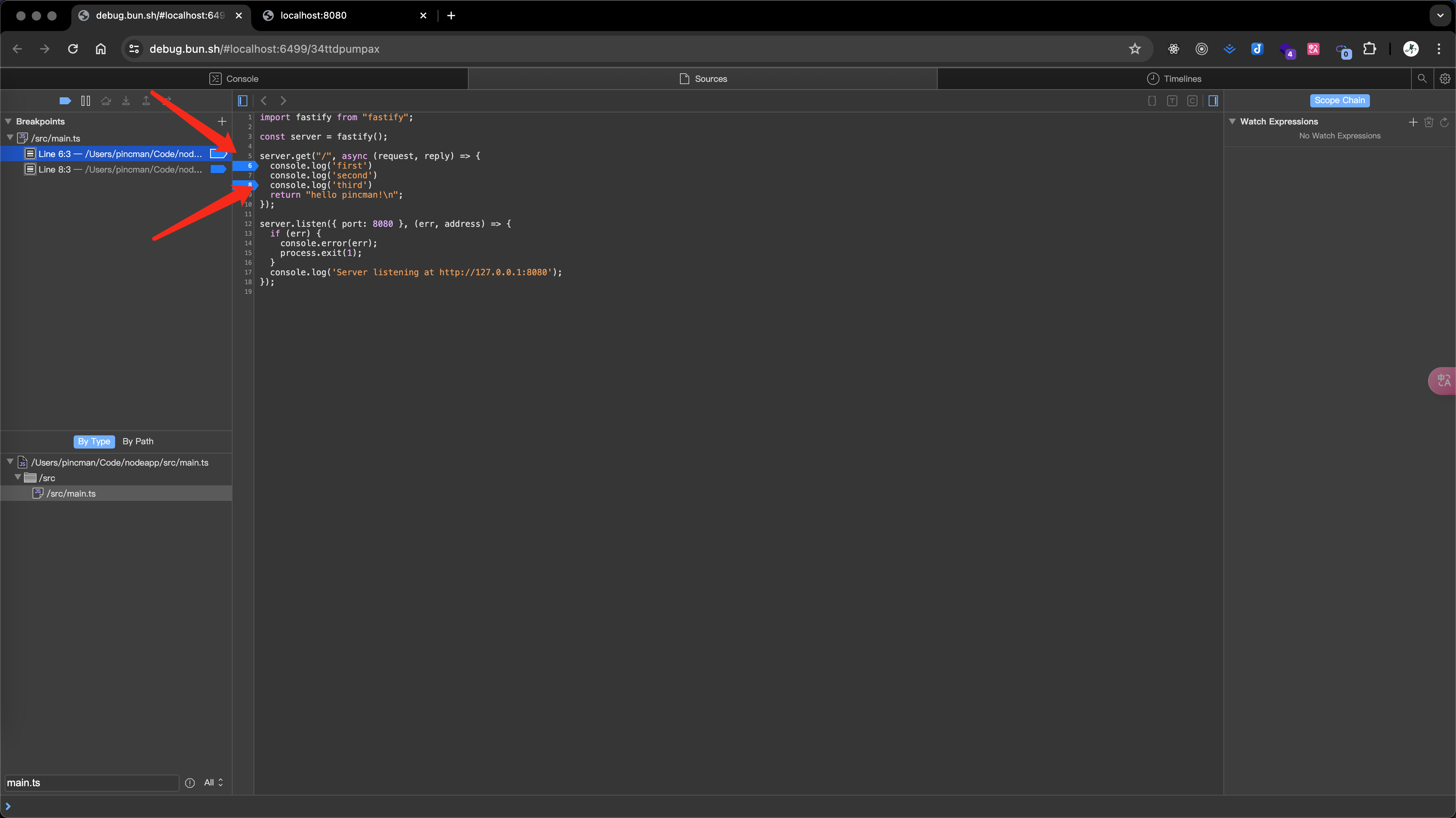Screen dimensions: 1456x818
Task: Select the By Type grouping
Action: tap(94, 442)
